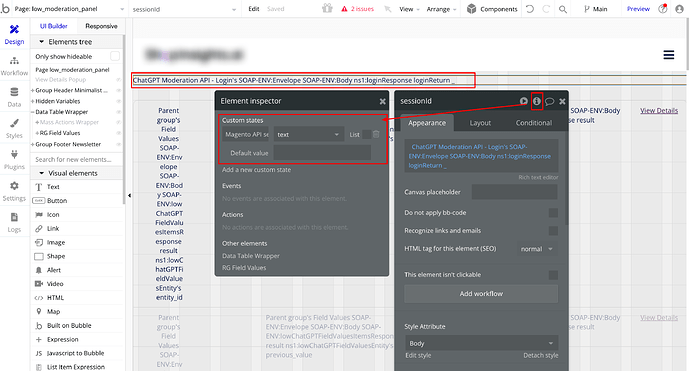This screenshot has height=371, width=689.
Task: Toggle the Only show hideable checkbox
Action: click(x=115, y=56)
